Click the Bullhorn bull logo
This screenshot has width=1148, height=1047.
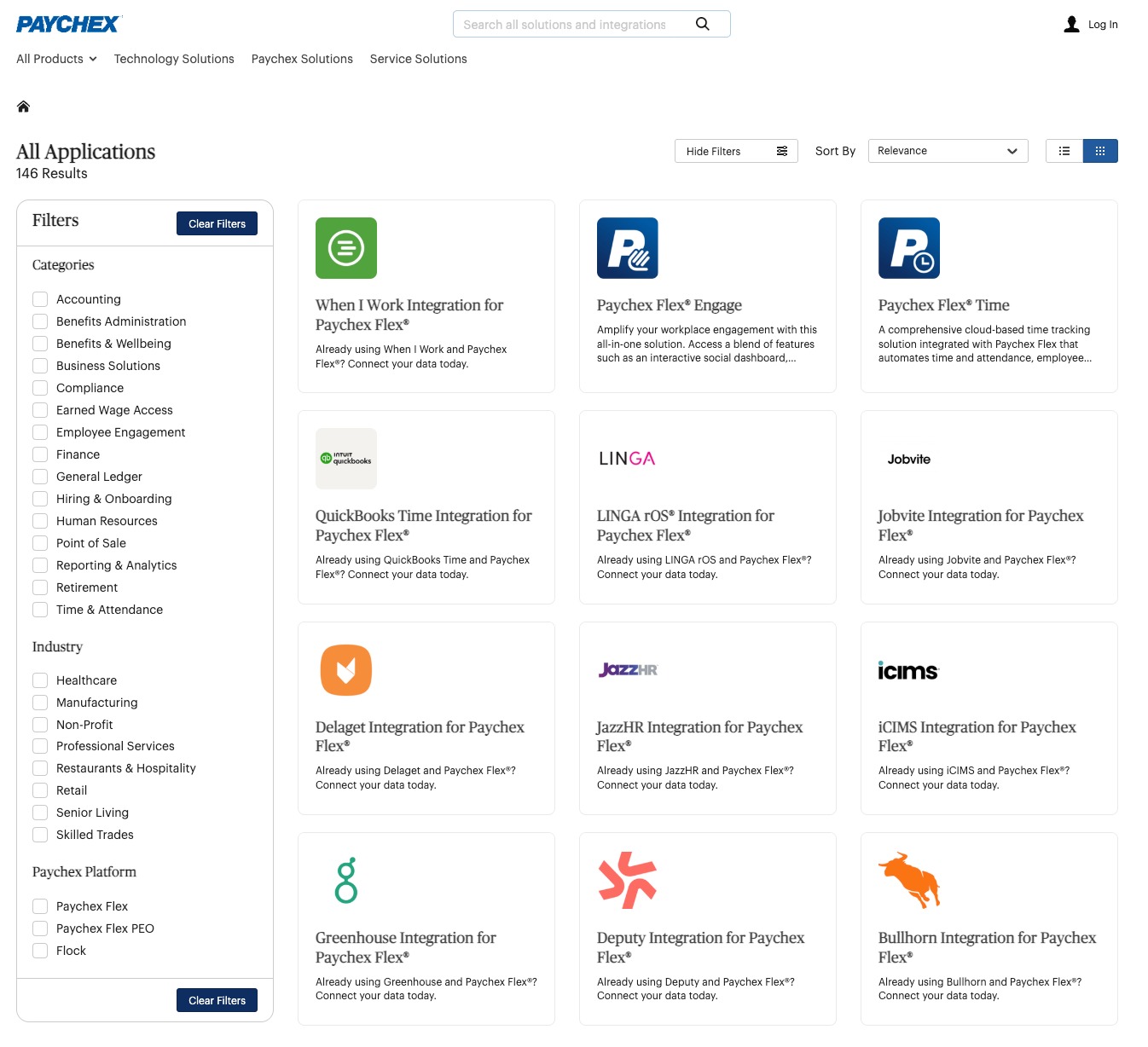[x=908, y=880]
